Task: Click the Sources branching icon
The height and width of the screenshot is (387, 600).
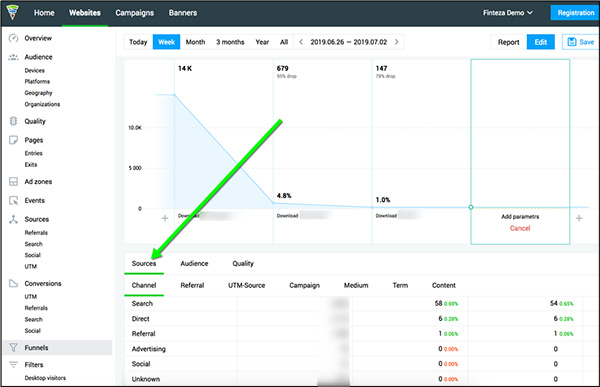Action: pyautogui.click(x=13, y=219)
